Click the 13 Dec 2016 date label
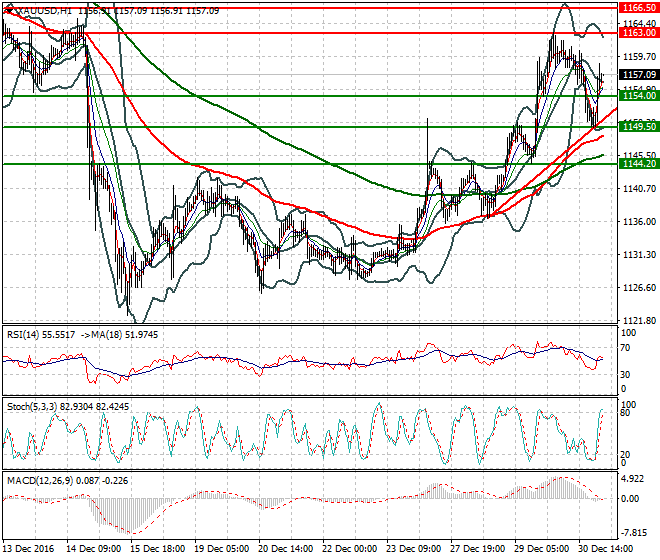The height and width of the screenshot is (560, 660). [29, 549]
